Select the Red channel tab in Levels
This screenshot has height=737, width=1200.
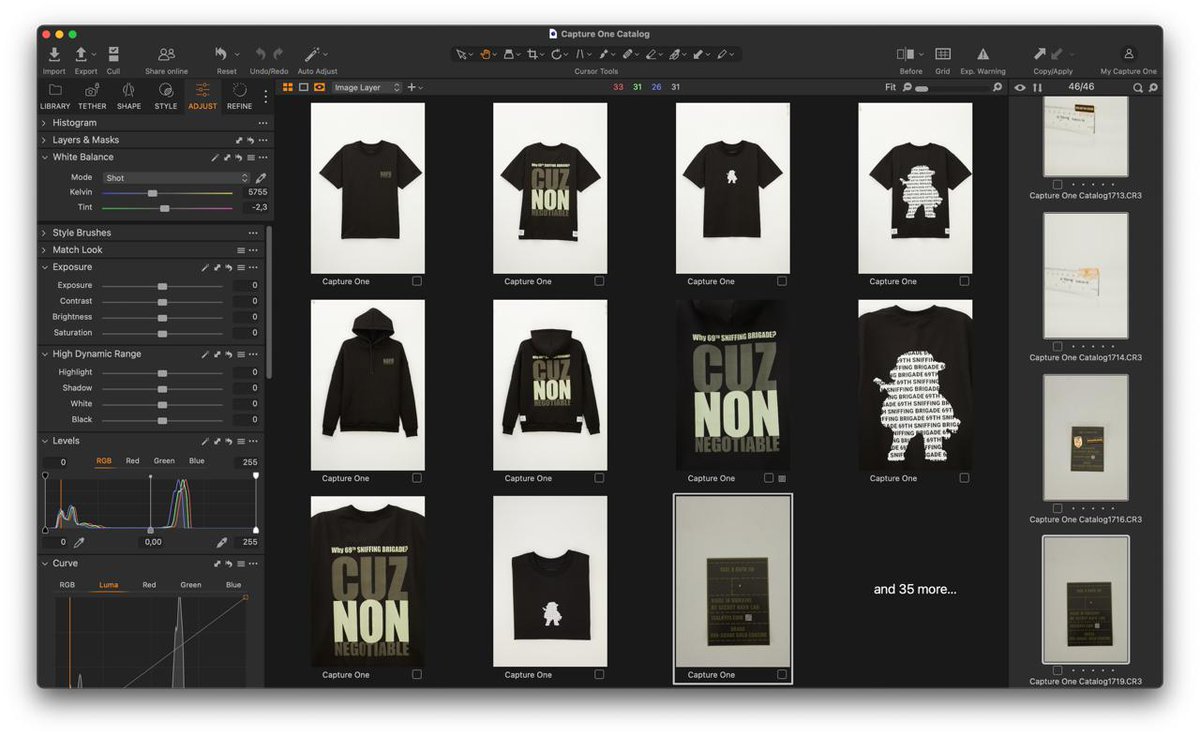pyautogui.click(x=132, y=461)
